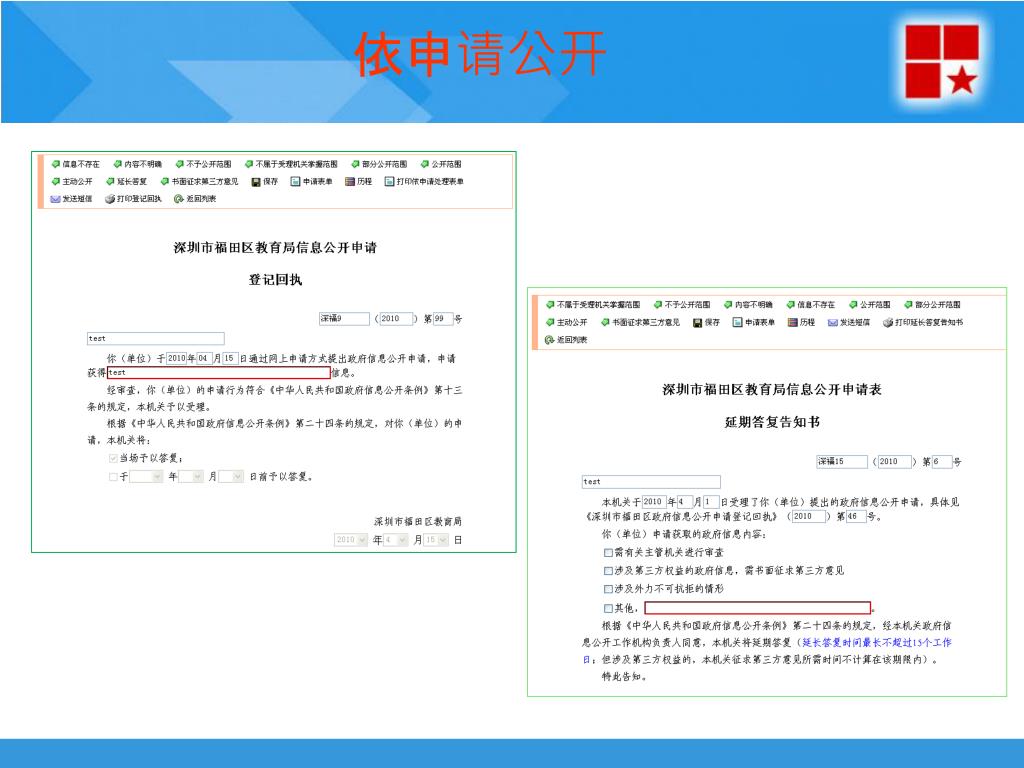
Task: Click 打印延长答复告知书 printer icon
Action: click(888, 322)
